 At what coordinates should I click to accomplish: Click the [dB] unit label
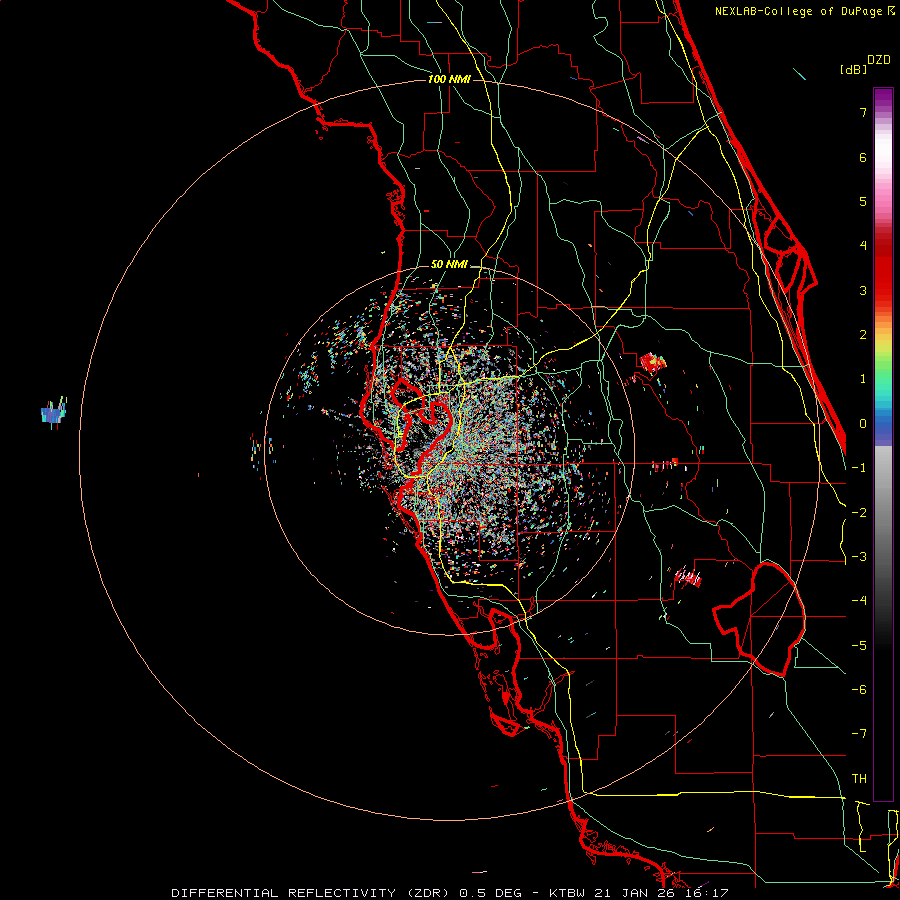853,69
